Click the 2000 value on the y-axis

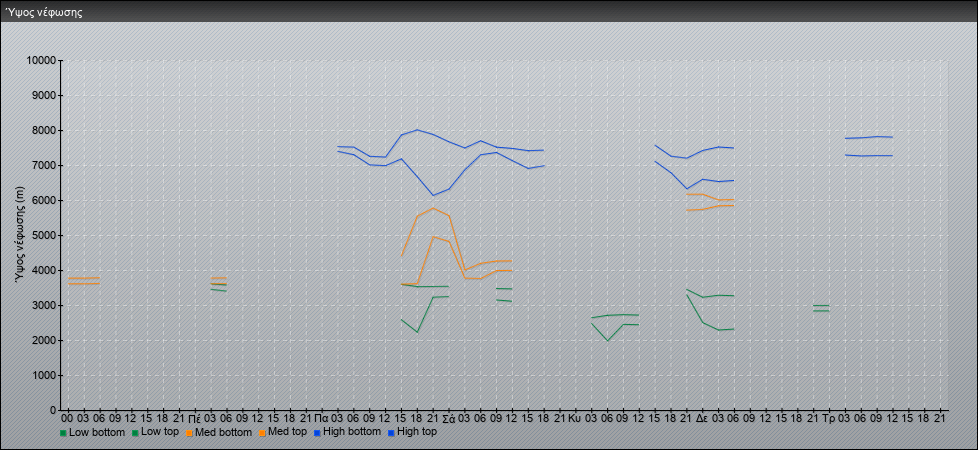coord(44,340)
